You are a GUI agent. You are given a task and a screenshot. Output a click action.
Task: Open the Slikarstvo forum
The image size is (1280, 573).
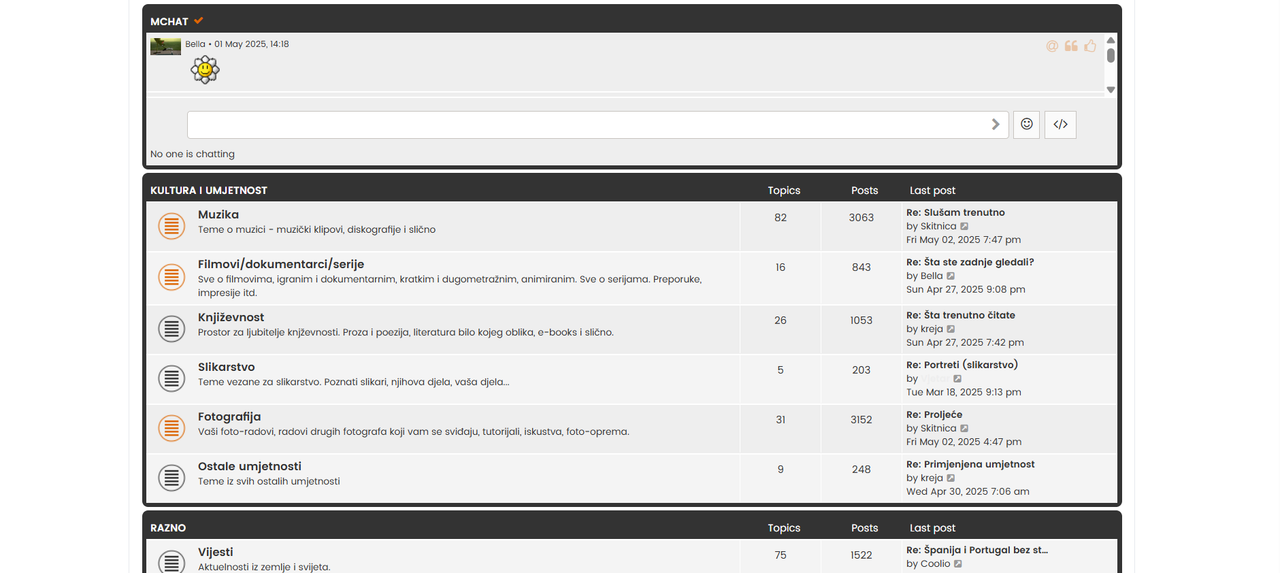click(x=226, y=367)
